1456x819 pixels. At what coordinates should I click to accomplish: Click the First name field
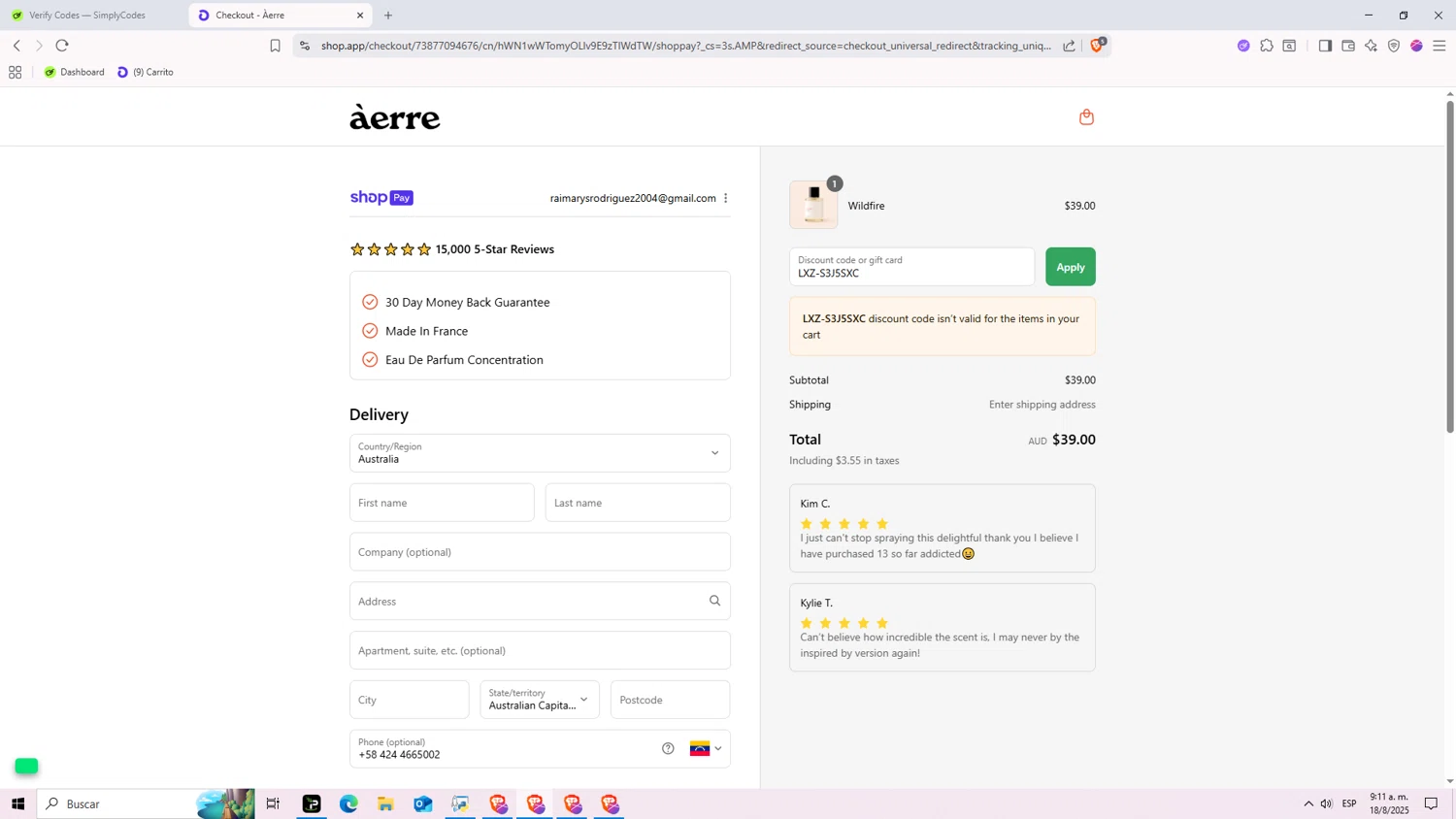442,503
